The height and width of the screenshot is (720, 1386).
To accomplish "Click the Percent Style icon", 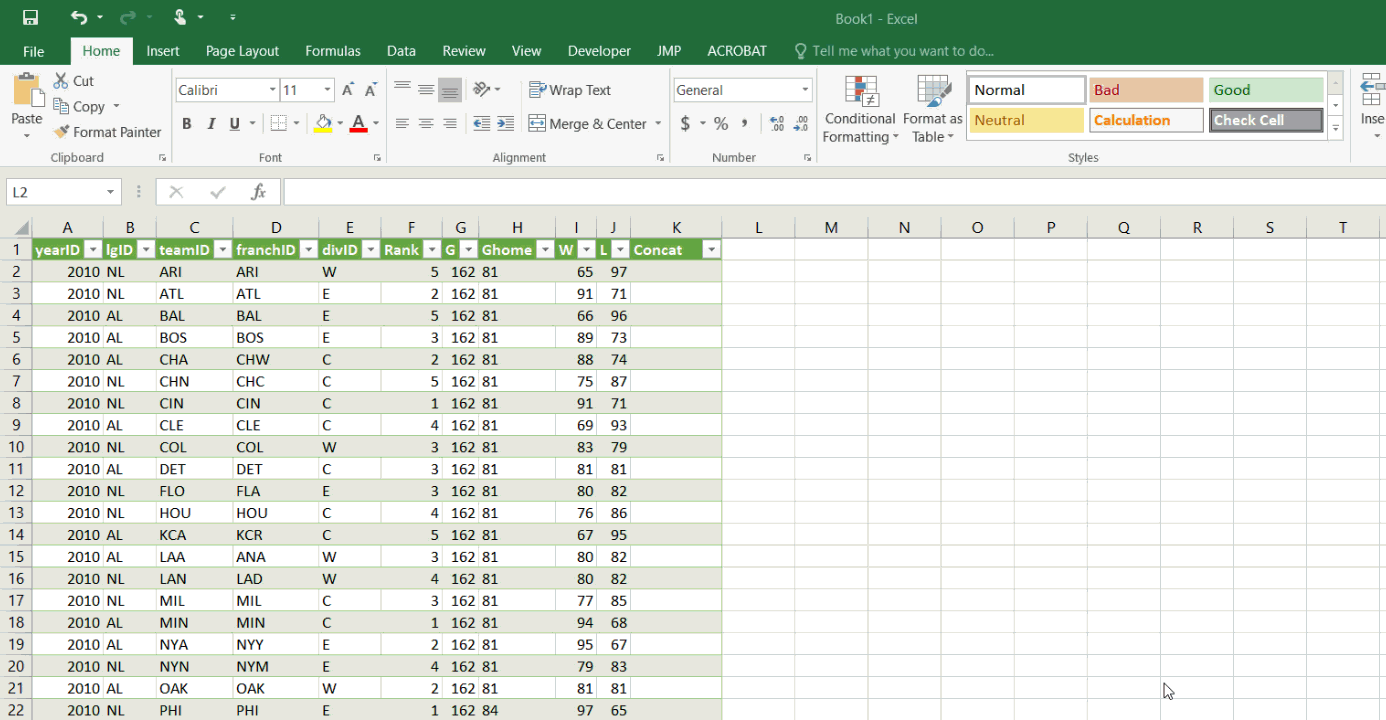I will click(x=720, y=124).
